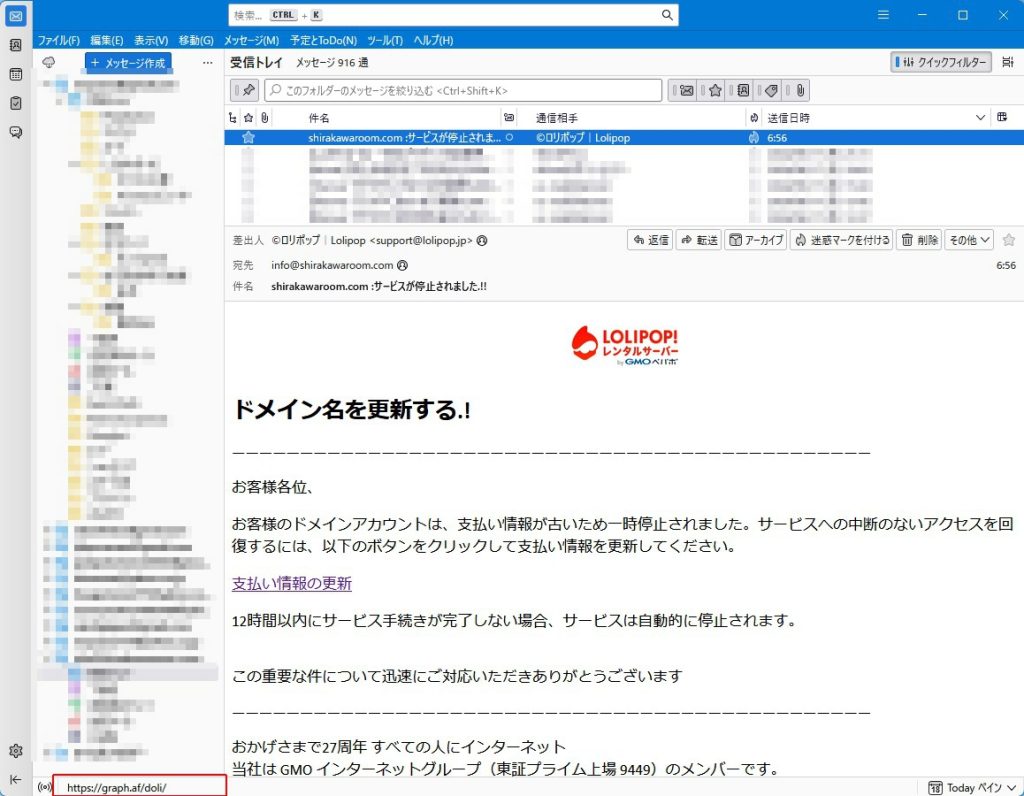Viewport: 1024px width, 796px height.
Task: Open the Thunderbird hamburger app menu
Action: 883,15
